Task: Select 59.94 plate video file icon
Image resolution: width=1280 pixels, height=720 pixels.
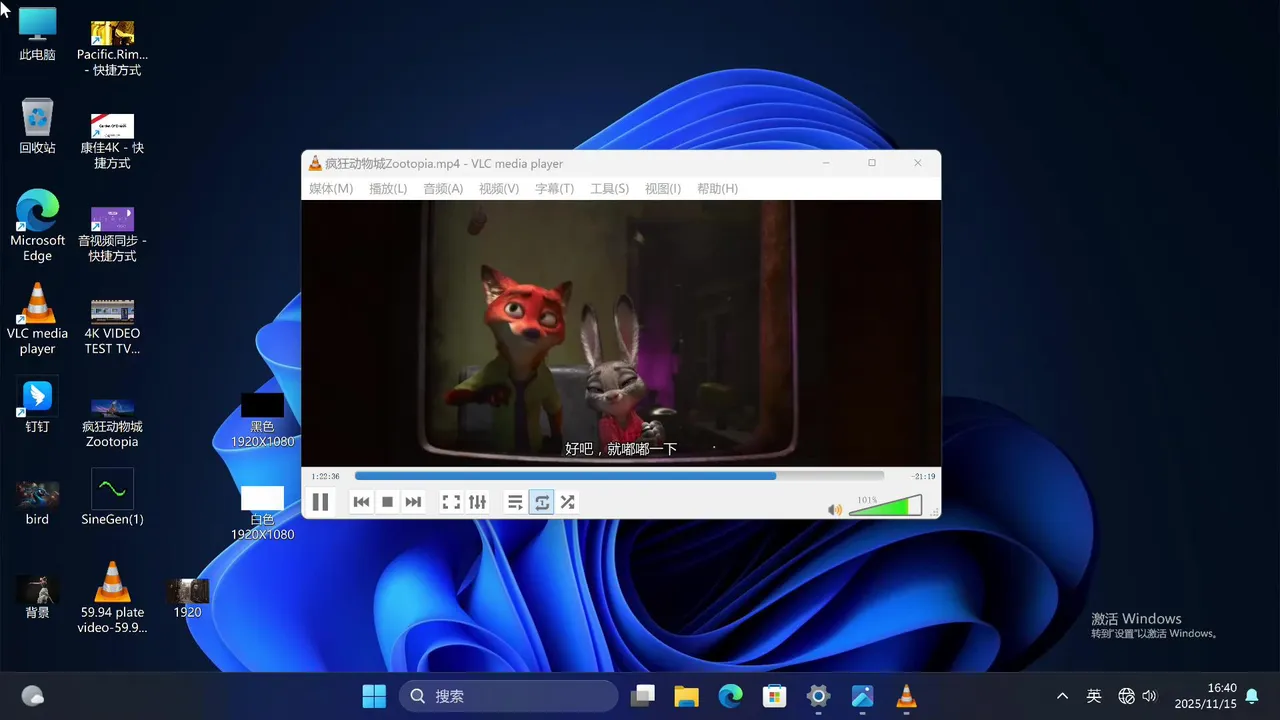Action: pos(112,598)
